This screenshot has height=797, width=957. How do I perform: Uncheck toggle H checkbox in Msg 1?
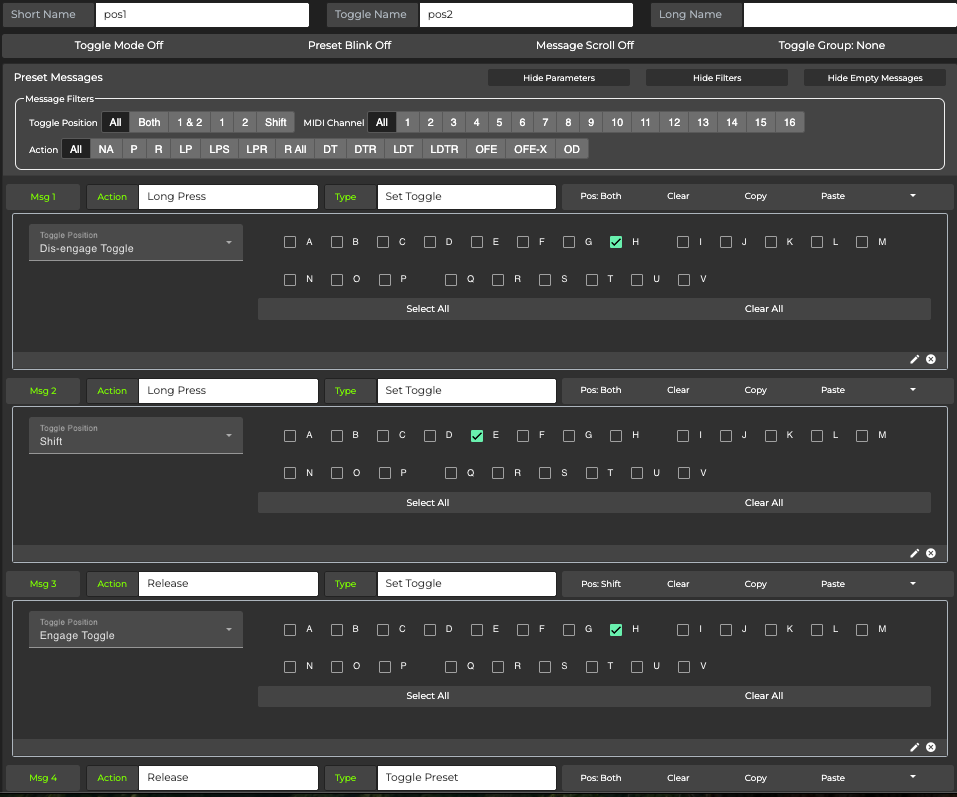pos(616,242)
